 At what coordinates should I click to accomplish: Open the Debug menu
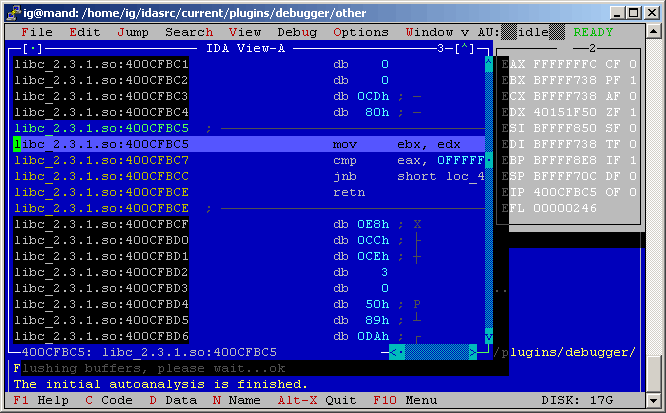297,32
